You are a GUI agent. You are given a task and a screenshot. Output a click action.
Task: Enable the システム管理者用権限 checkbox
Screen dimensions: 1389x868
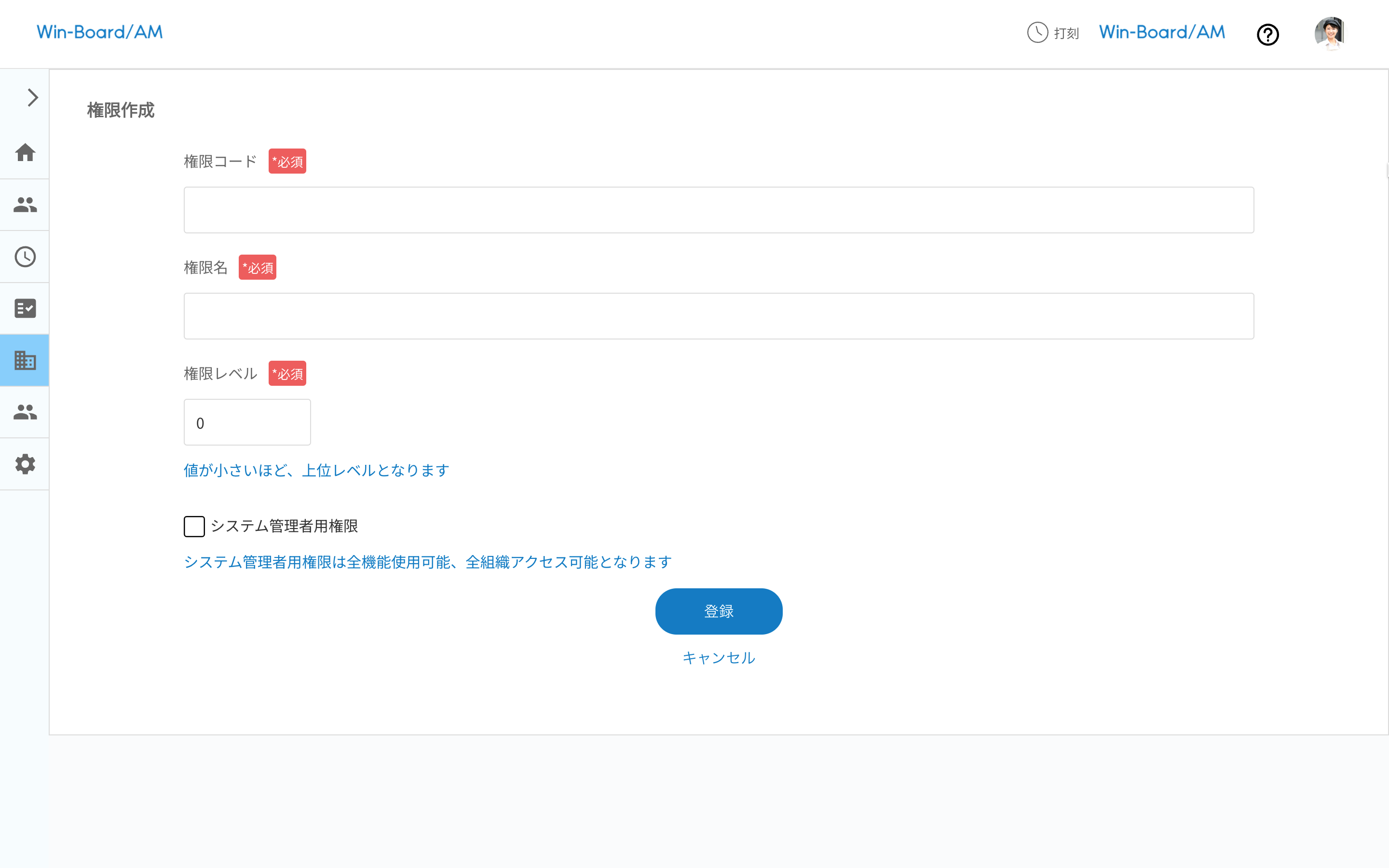click(194, 526)
